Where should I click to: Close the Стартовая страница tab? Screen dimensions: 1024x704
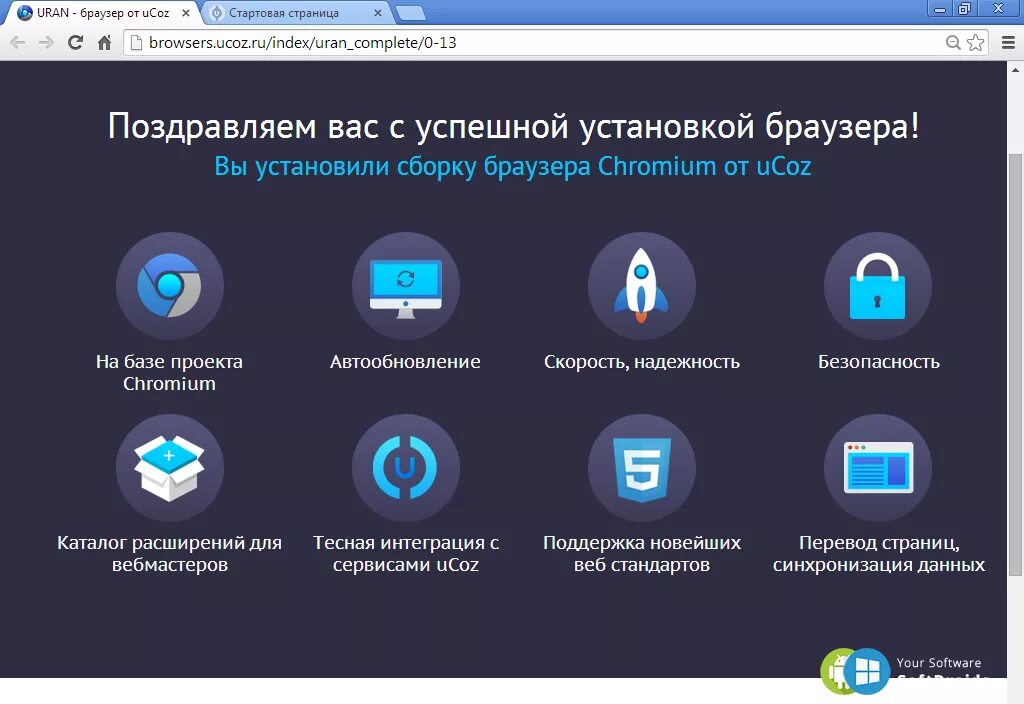[377, 13]
